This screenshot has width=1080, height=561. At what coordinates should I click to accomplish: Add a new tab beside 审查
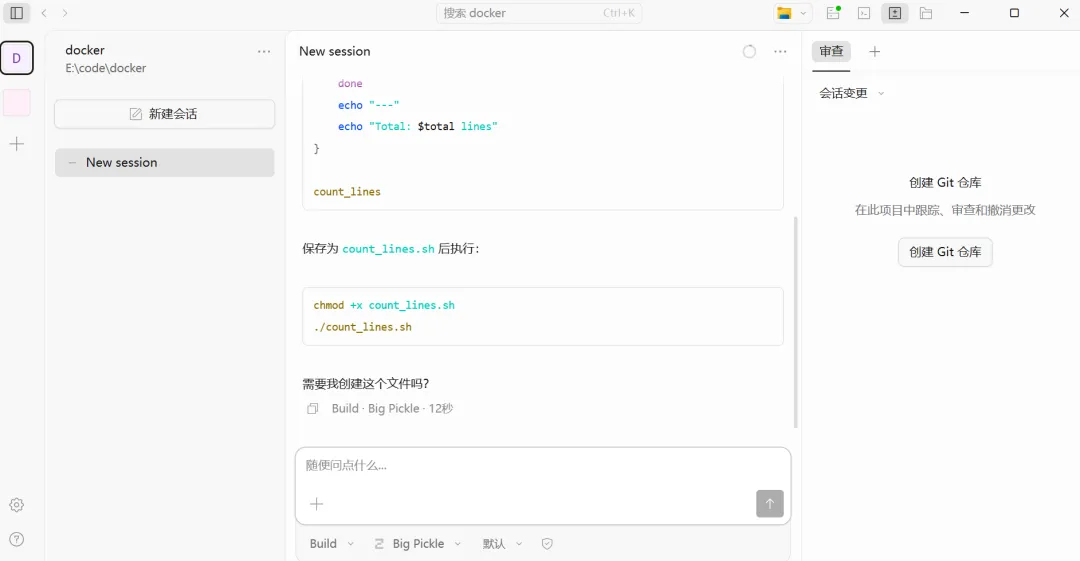coord(875,52)
